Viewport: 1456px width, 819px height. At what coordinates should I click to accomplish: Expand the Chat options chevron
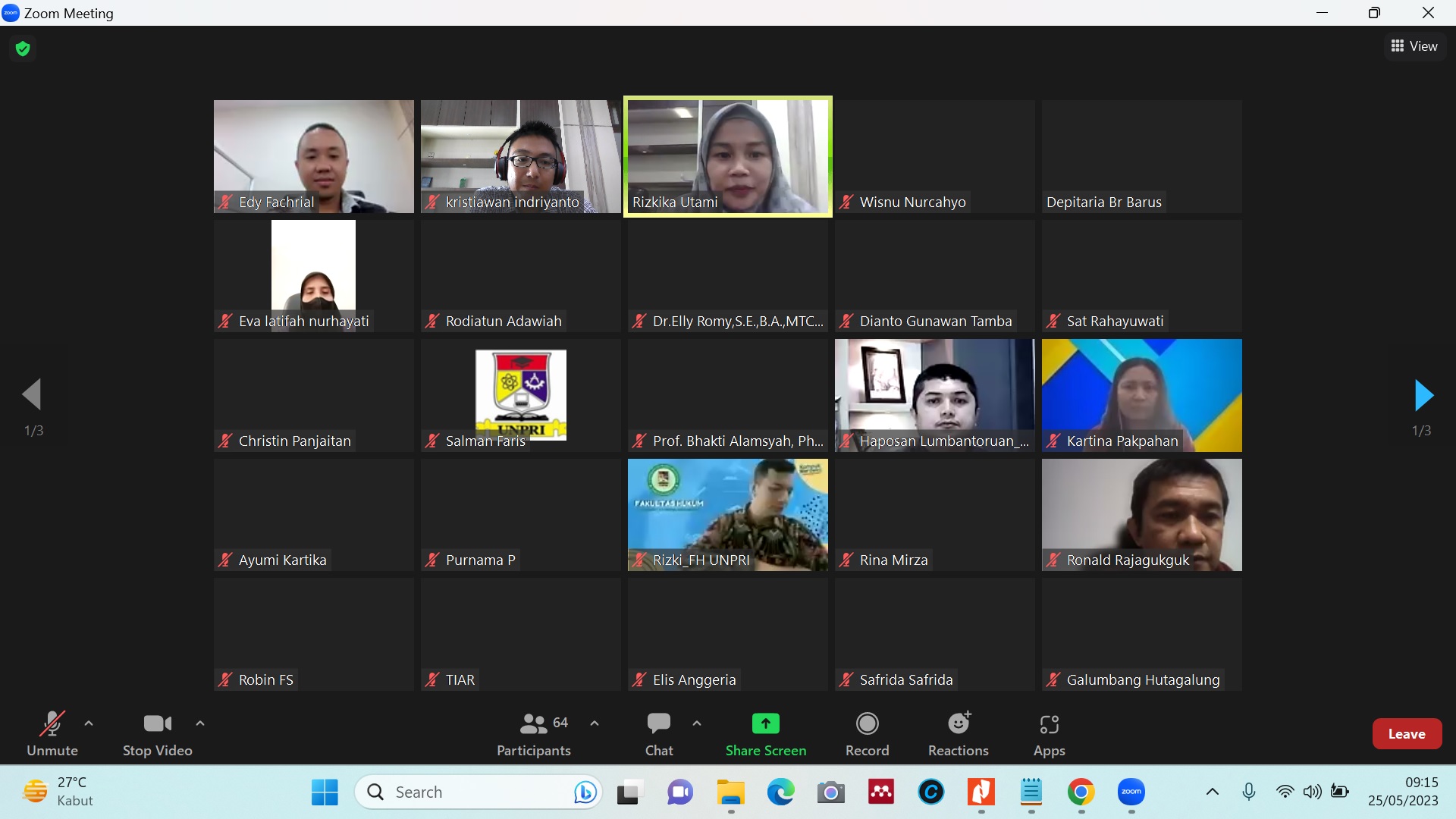[x=697, y=723]
